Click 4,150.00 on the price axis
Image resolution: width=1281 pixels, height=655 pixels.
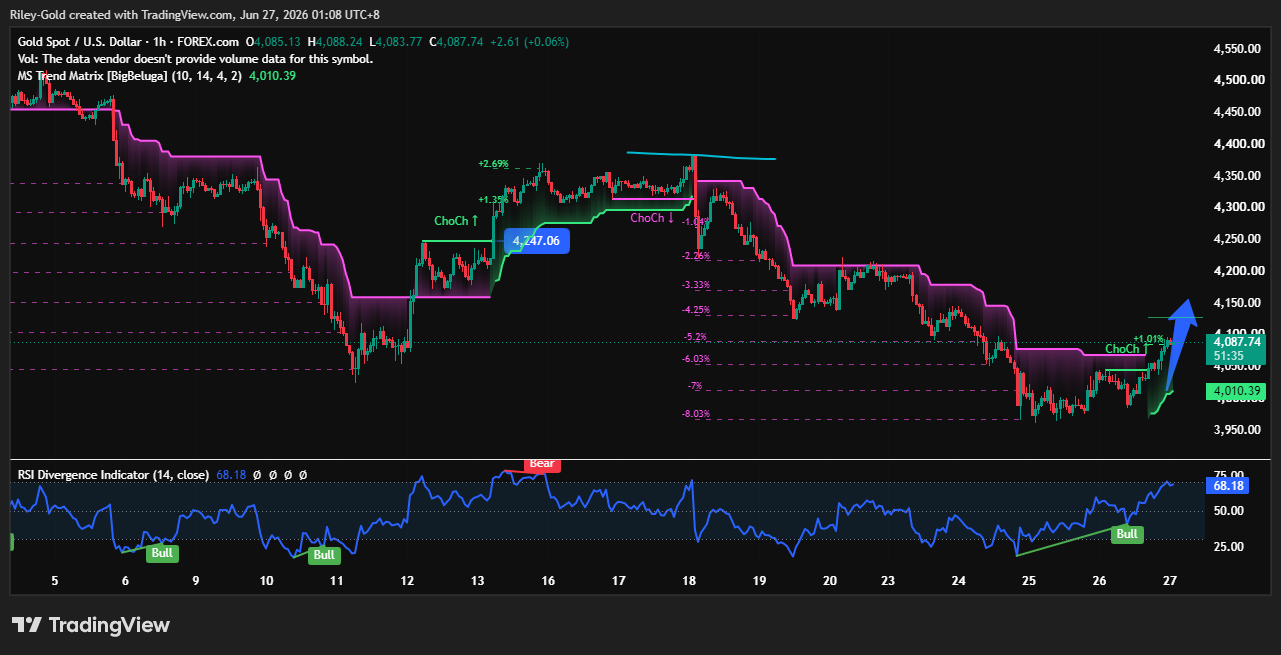pos(1235,303)
